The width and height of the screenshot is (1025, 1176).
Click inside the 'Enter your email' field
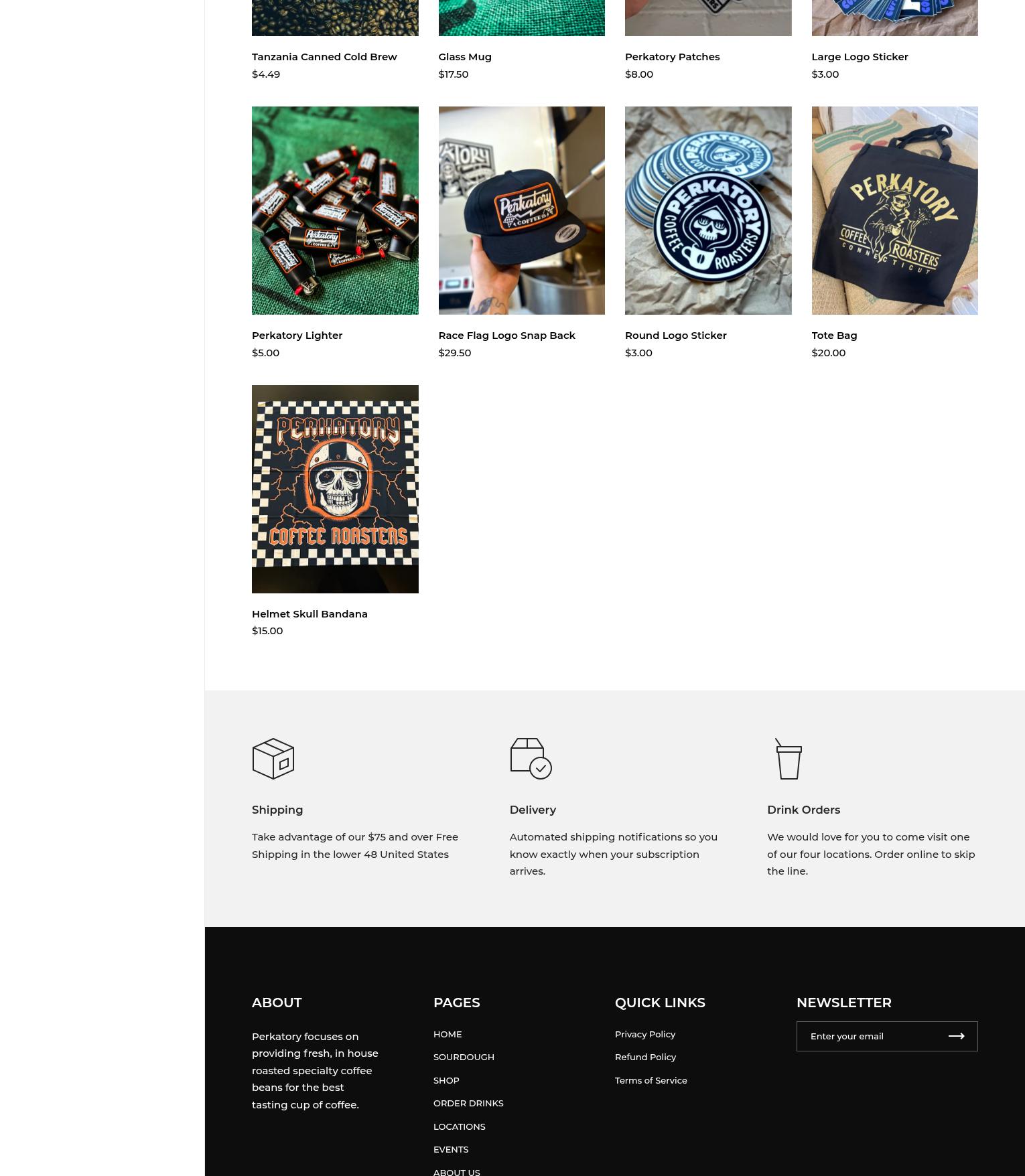(x=868, y=1036)
